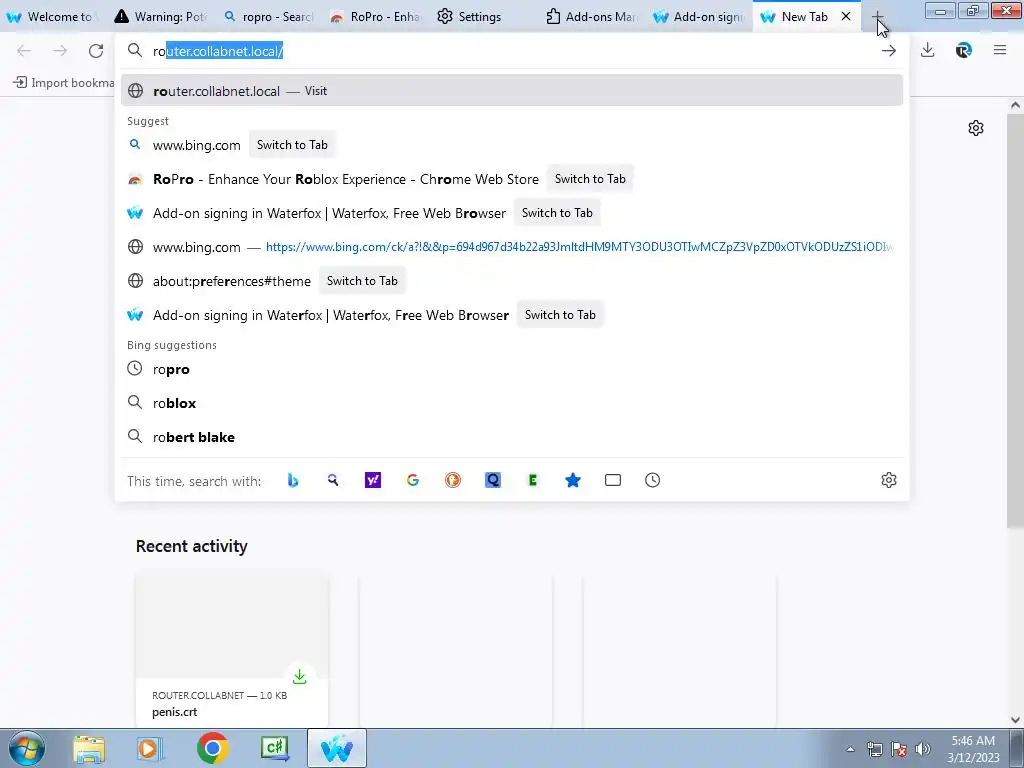Click the address bar input field
1024x768 pixels.
point(512,51)
